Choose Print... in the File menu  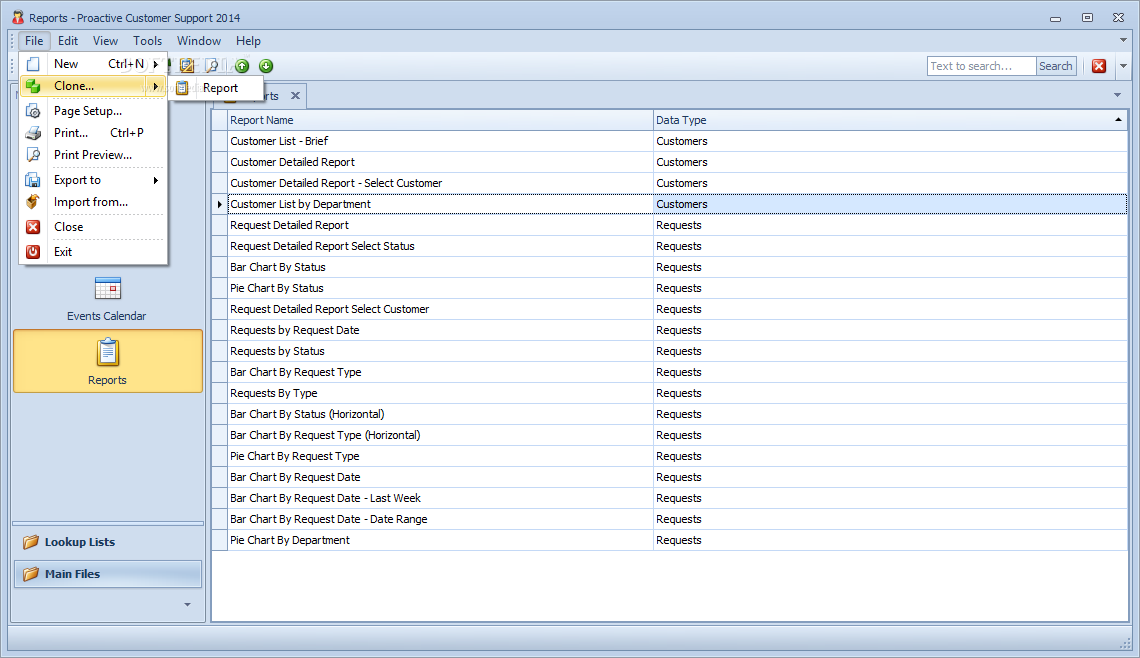click(x=93, y=132)
